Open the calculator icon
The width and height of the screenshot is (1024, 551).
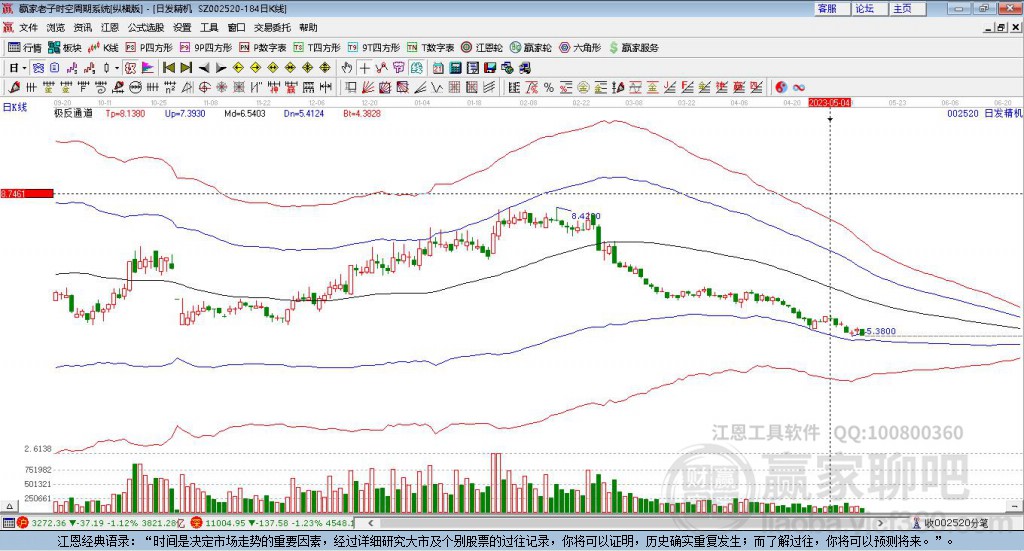click(455, 68)
